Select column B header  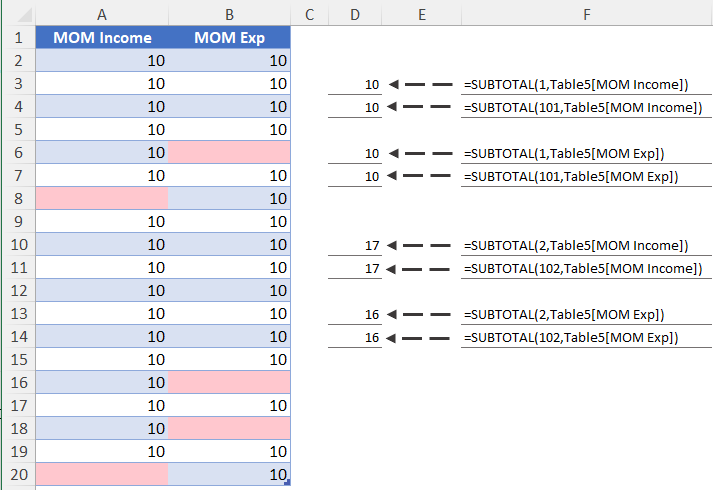tap(229, 15)
